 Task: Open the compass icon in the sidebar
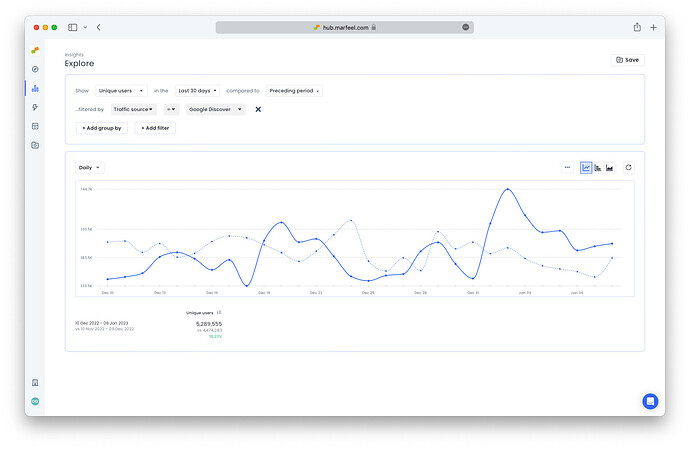pos(35,69)
